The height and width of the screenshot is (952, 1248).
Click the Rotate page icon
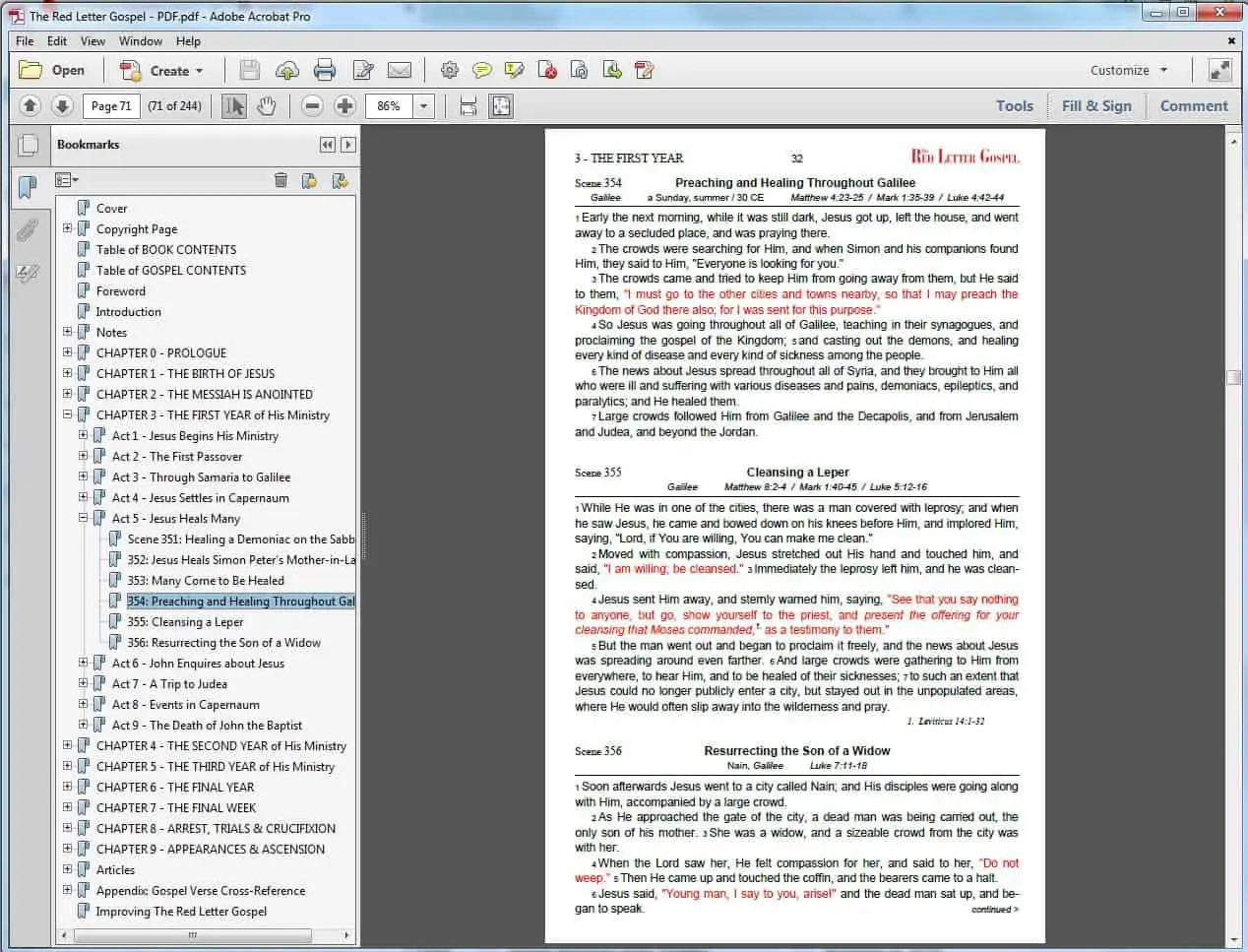(580, 70)
